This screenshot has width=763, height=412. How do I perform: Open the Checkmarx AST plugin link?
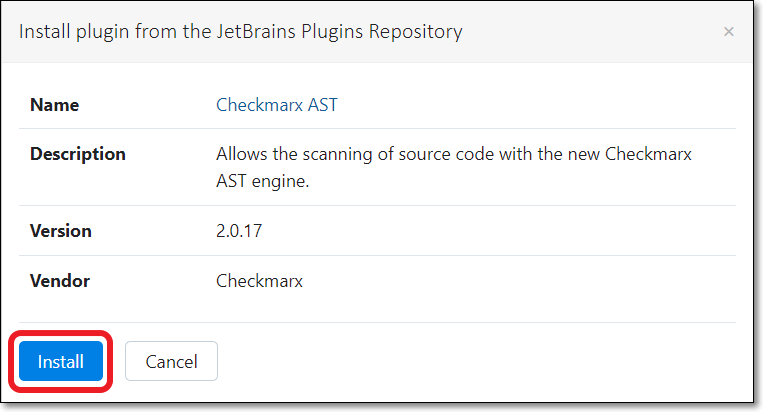tap(277, 105)
